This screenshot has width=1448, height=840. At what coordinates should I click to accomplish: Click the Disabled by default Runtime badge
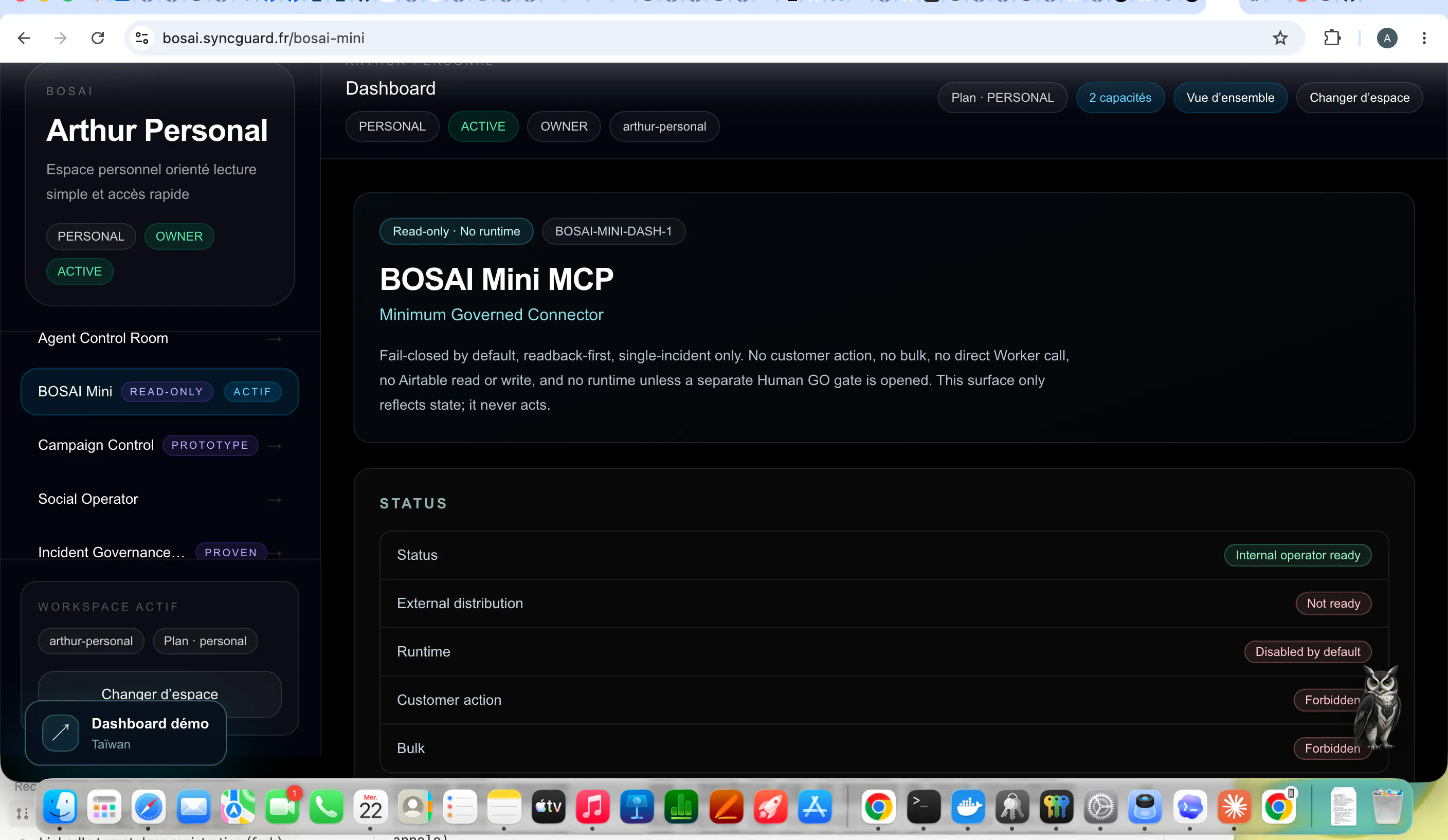point(1307,651)
